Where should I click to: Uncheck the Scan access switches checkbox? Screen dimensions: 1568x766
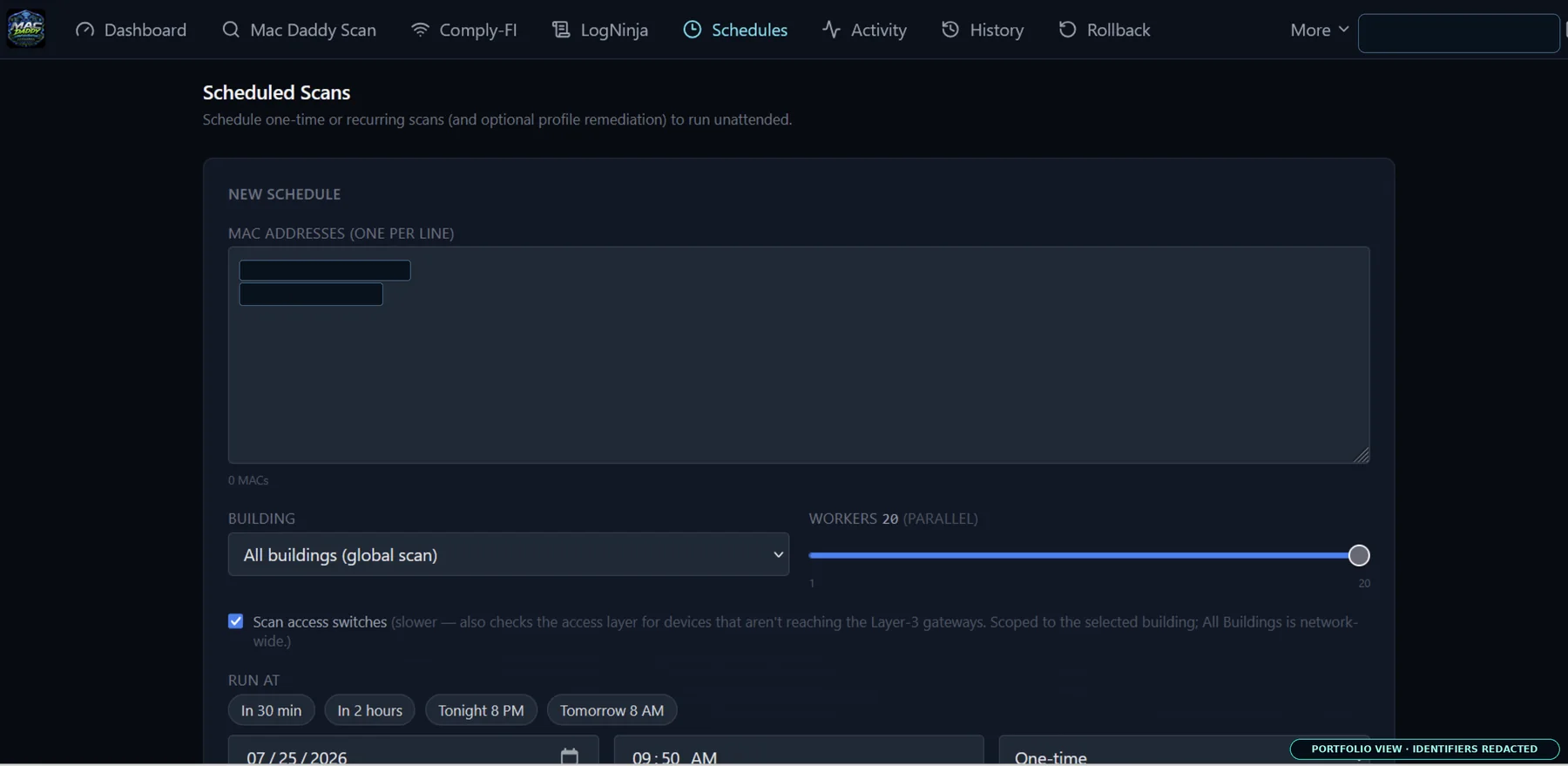pyautogui.click(x=236, y=621)
